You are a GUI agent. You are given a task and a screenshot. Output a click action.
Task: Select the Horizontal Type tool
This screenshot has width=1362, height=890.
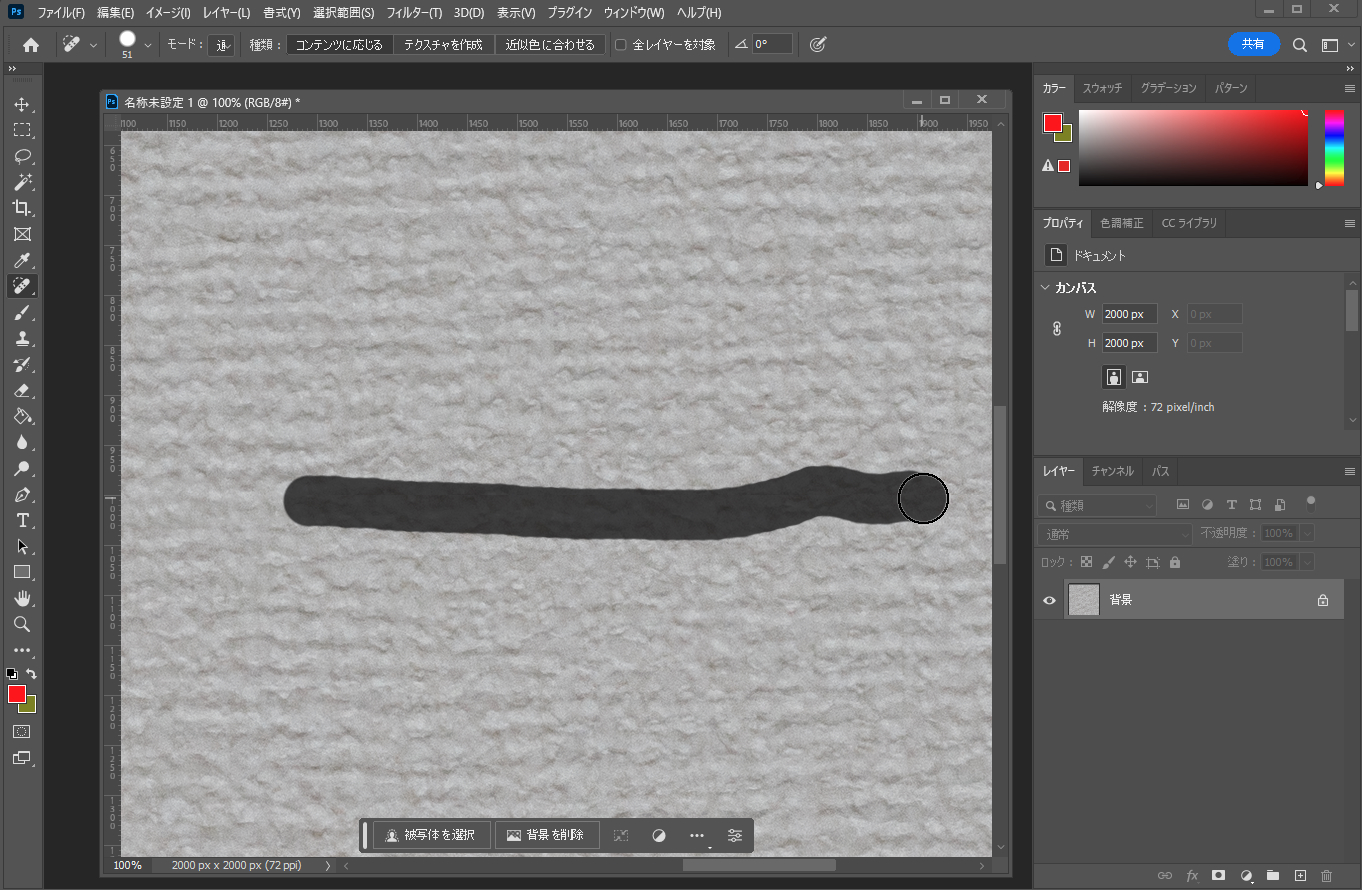coord(21,520)
